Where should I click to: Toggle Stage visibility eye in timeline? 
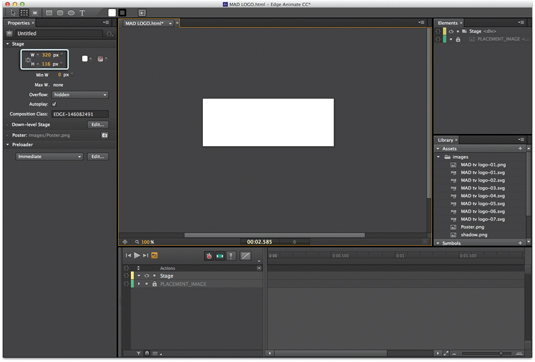(x=147, y=276)
